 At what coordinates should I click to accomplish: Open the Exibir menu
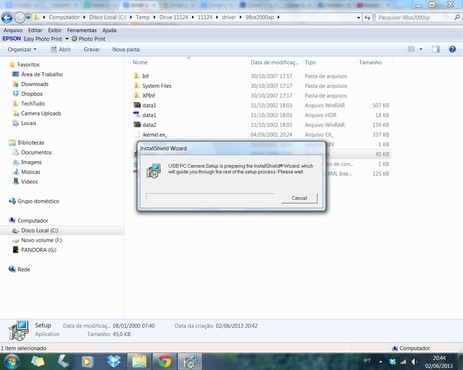point(54,30)
